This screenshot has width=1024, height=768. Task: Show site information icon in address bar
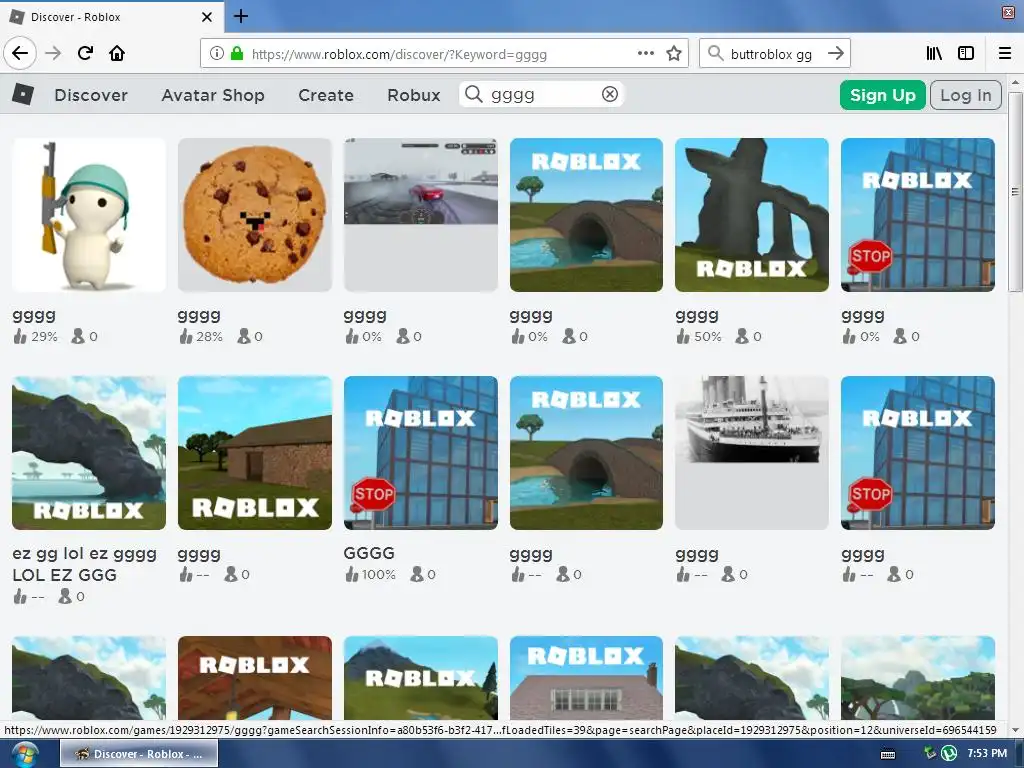point(217,53)
